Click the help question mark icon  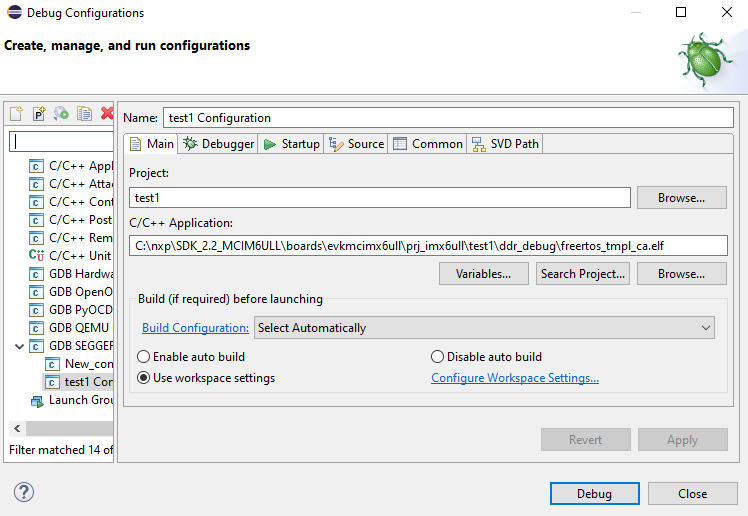tap(24, 492)
